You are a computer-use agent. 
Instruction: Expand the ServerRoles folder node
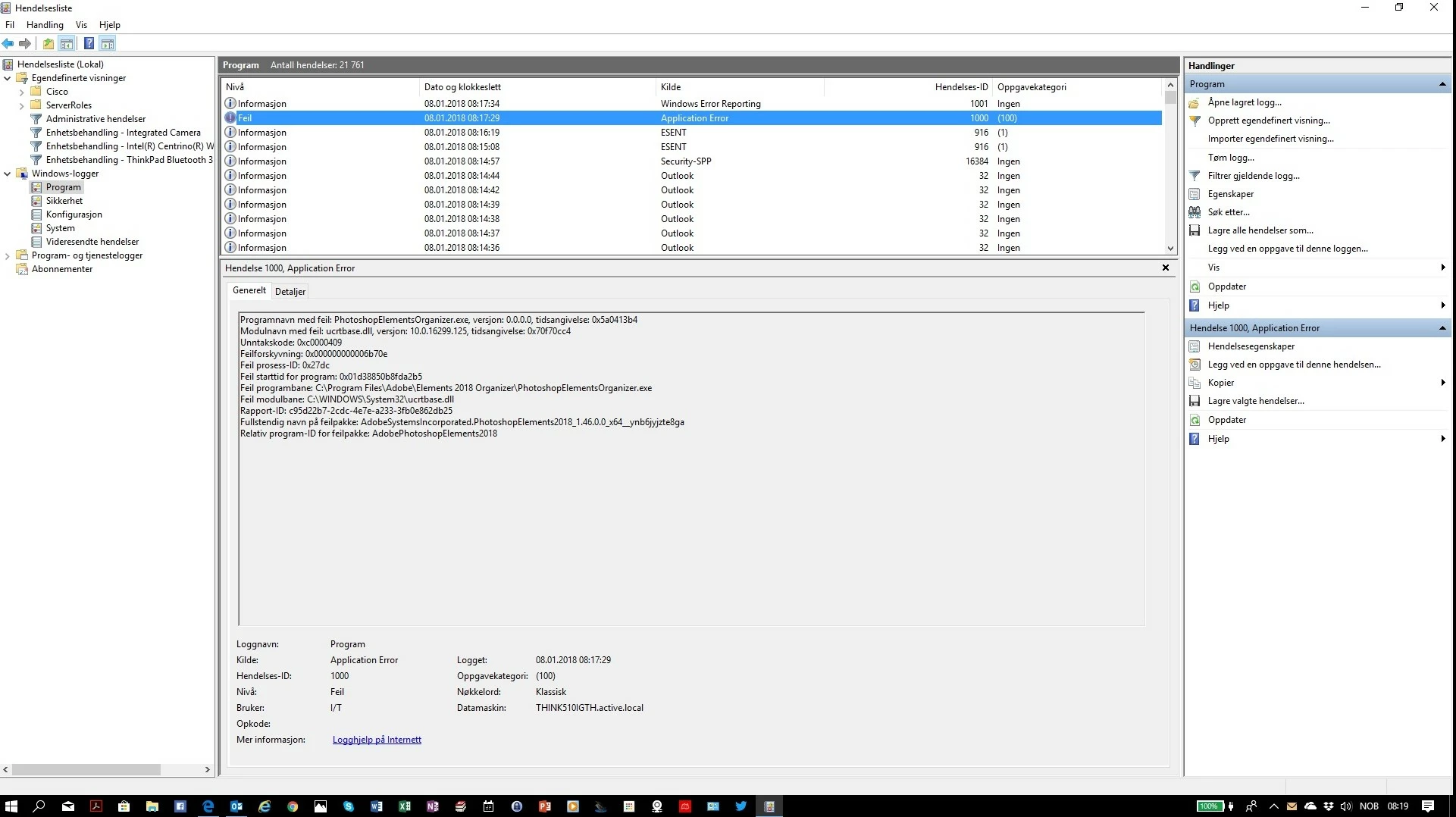tap(22, 106)
